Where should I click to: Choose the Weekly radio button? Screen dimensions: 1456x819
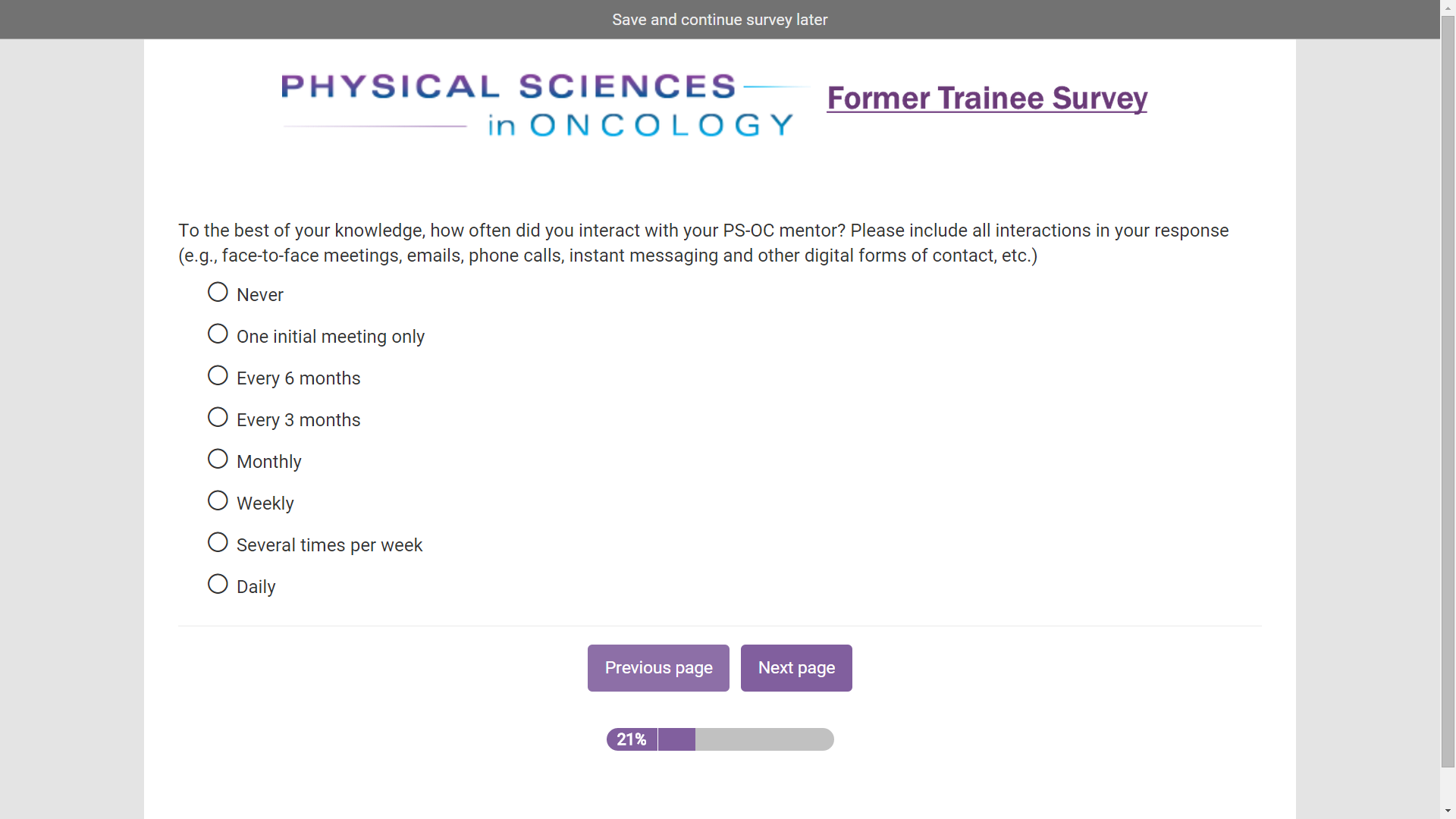tap(218, 501)
